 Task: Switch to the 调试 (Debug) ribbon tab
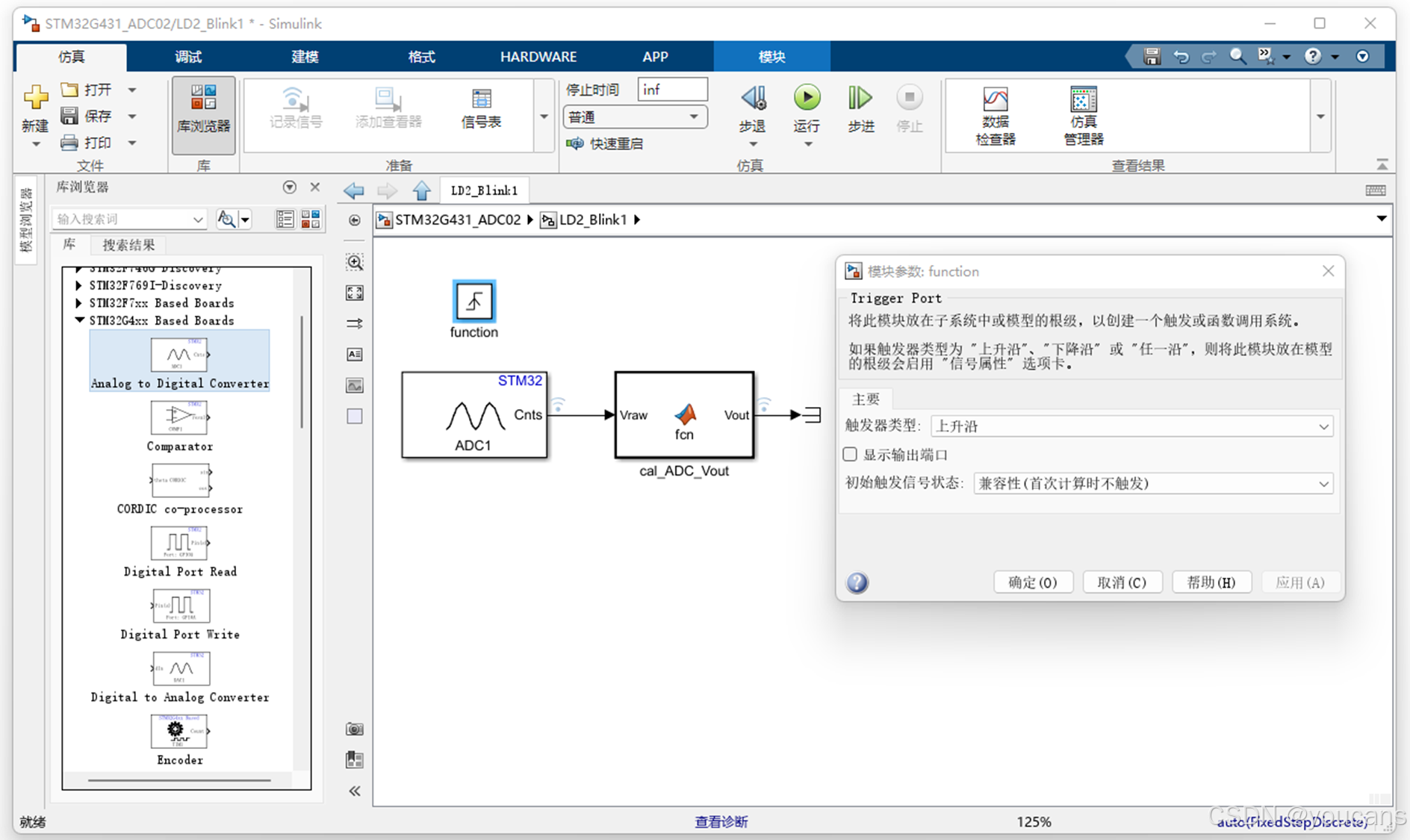point(187,57)
